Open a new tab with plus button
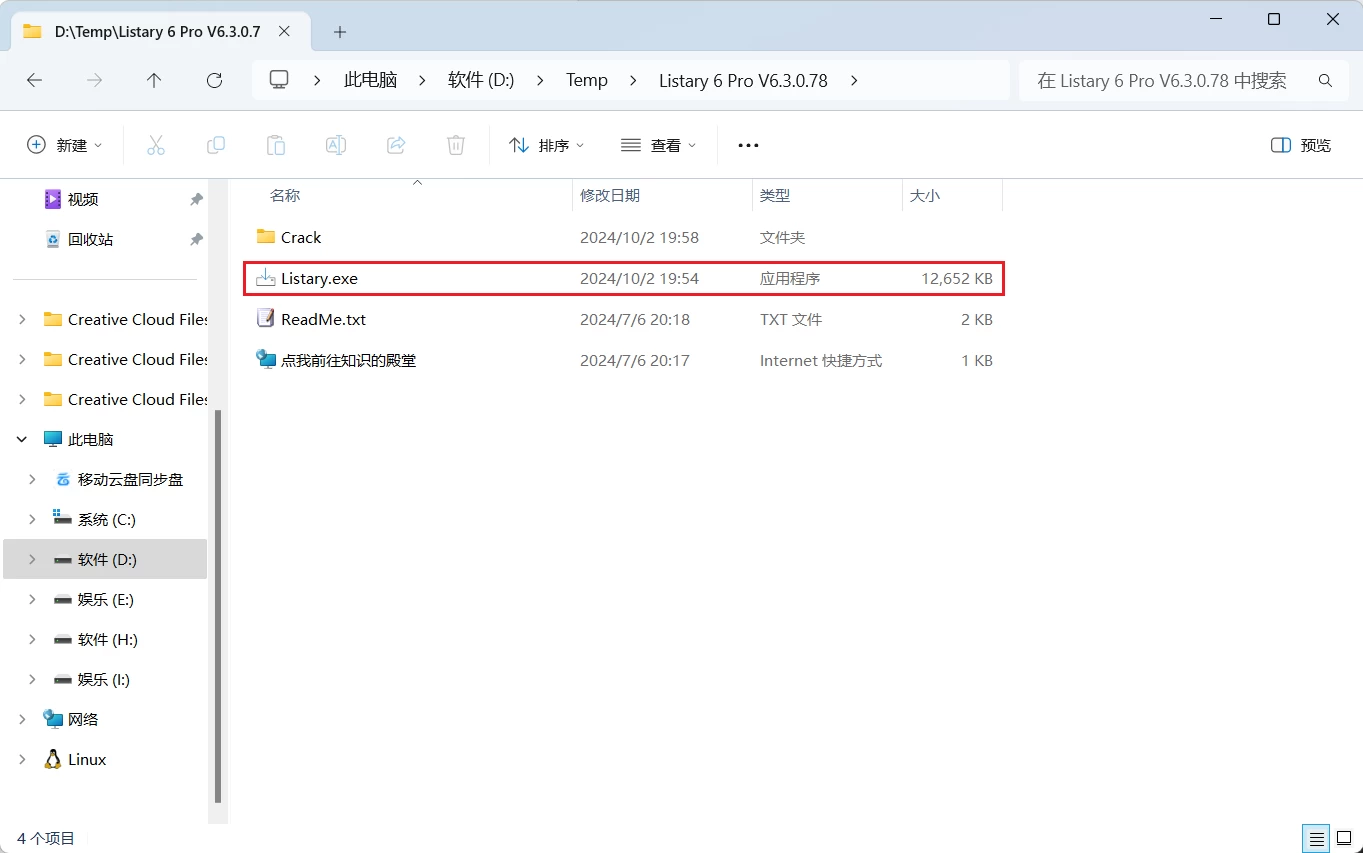The height and width of the screenshot is (853, 1363). [x=340, y=32]
